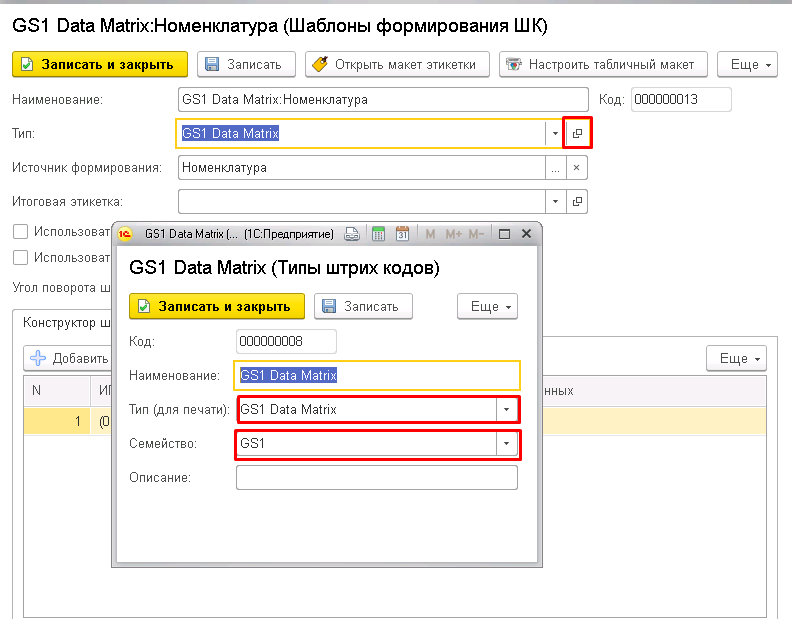This screenshot has height=619, width=792.
Task: Click the Источник формирования field 'Номенклатура'
Action: 362,168
